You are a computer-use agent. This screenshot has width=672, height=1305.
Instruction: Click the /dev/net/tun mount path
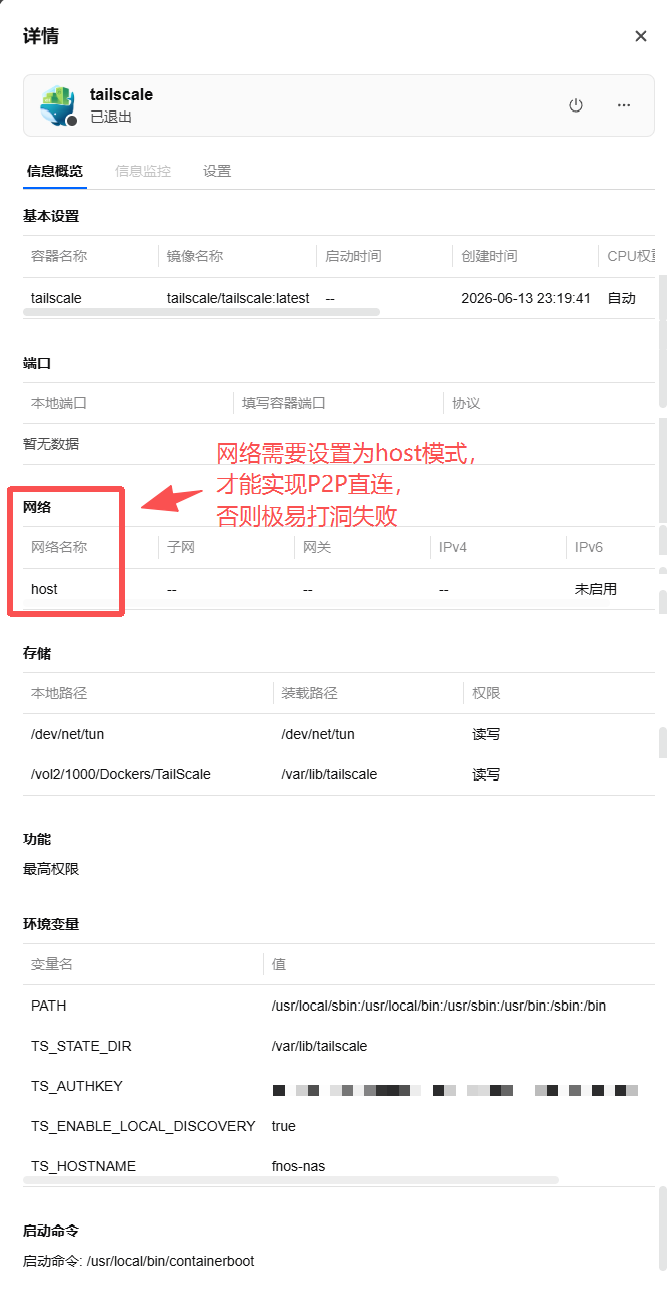click(x=318, y=734)
